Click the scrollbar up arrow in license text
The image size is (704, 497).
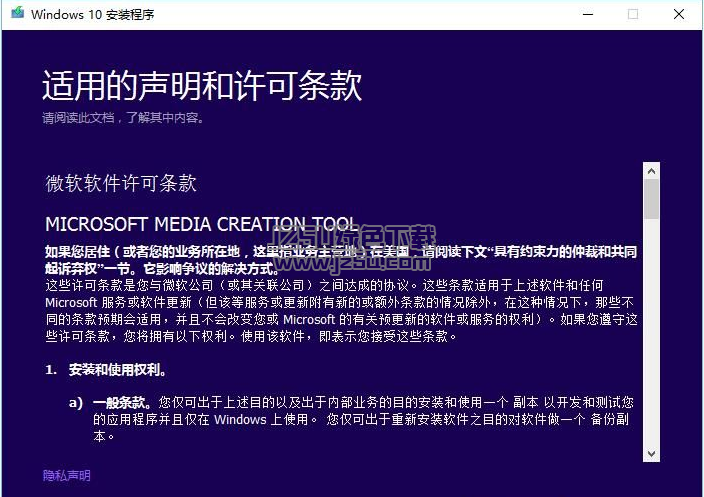651,171
